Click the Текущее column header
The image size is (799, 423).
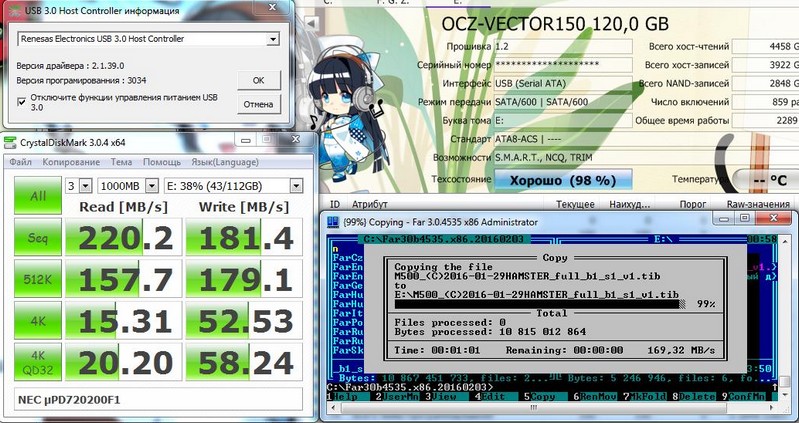pyautogui.click(x=575, y=204)
